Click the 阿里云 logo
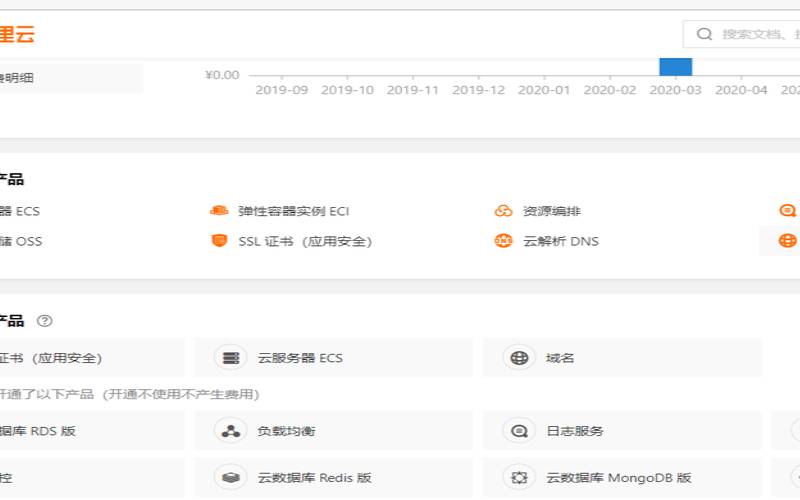Viewport: 800px width, 500px height. [x=17, y=35]
